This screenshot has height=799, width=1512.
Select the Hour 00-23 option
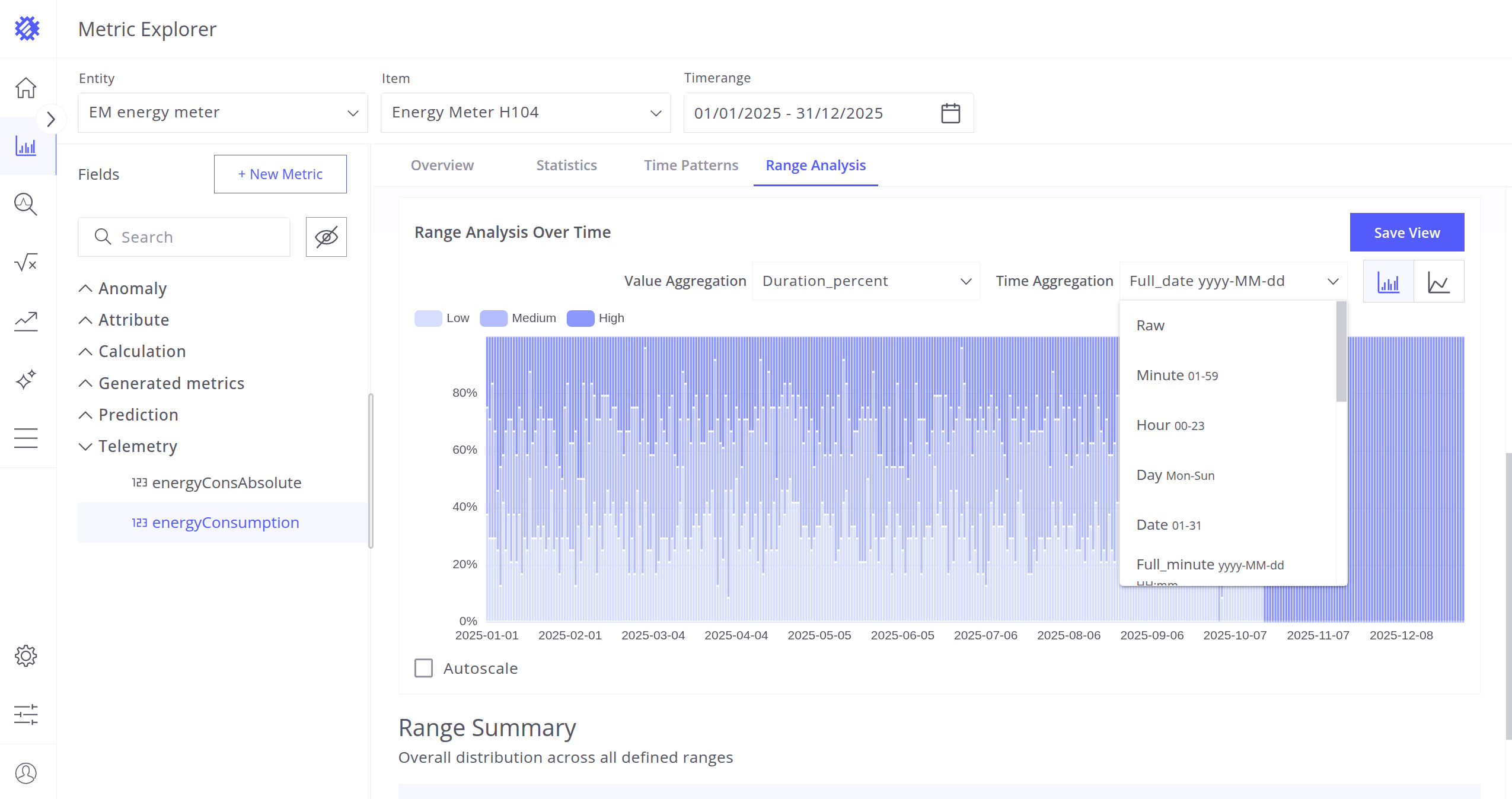pyautogui.click(x=1170, y=425)
